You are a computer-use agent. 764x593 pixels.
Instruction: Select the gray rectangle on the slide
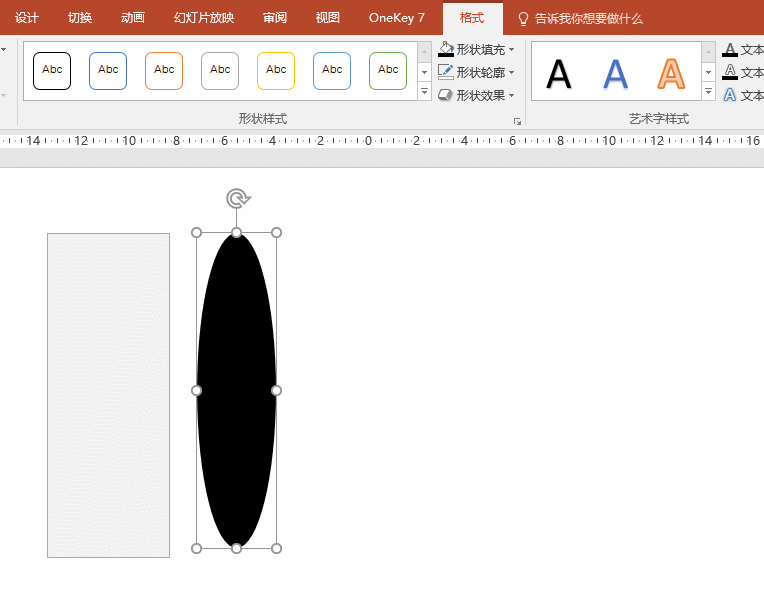pos(108,395)
